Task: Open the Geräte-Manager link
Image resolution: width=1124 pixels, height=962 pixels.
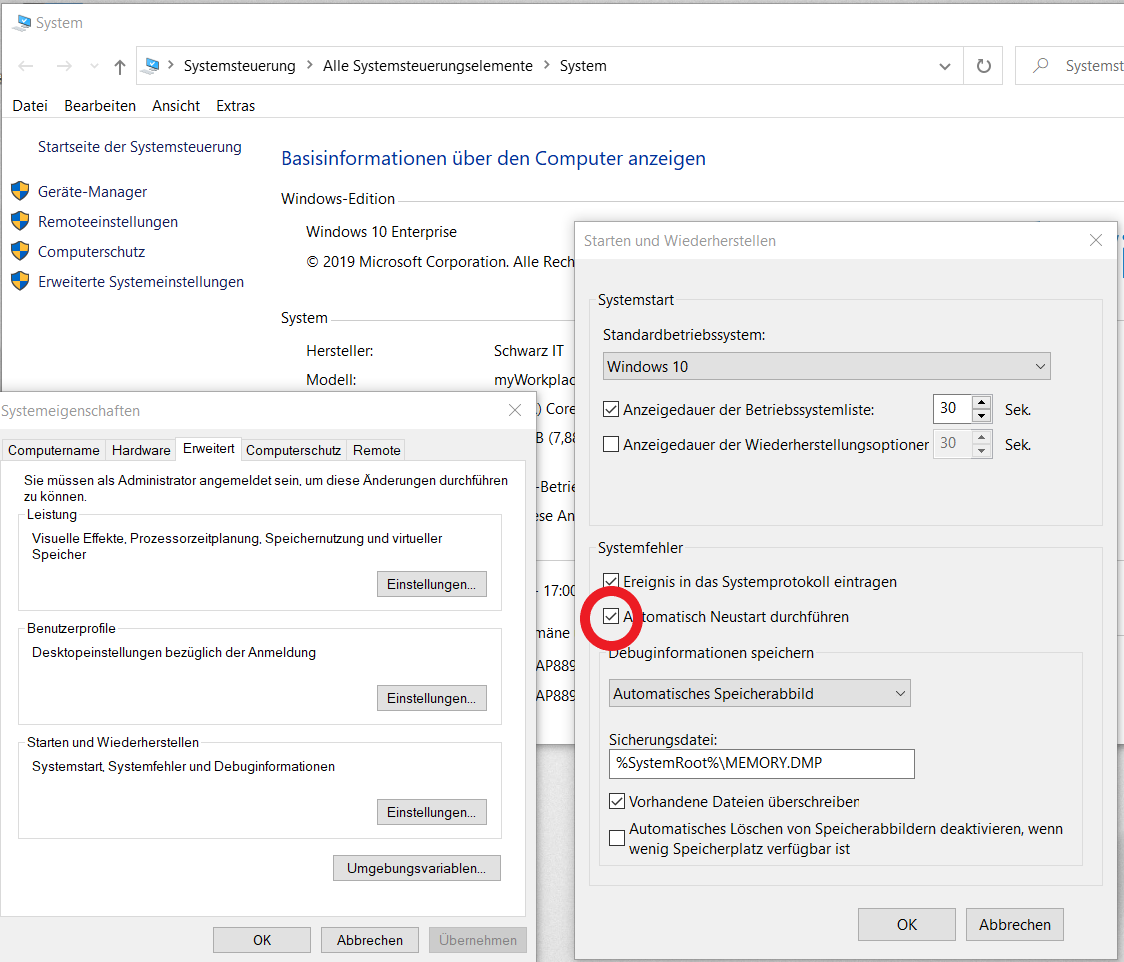Action: click(x=92, y=191)
